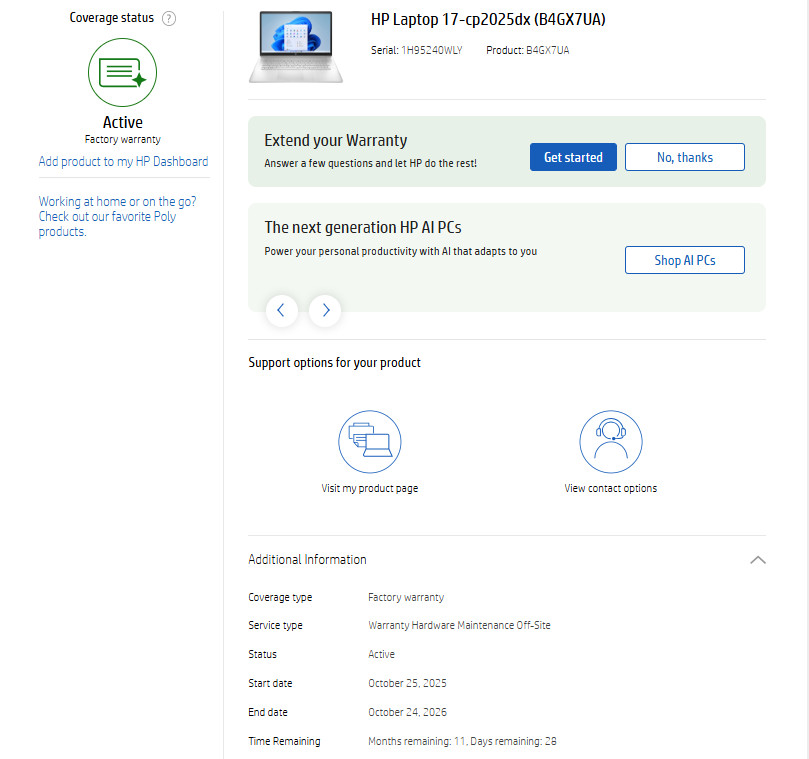
Task: Click the green Active coverage status icon
Action: click(122, 72)
